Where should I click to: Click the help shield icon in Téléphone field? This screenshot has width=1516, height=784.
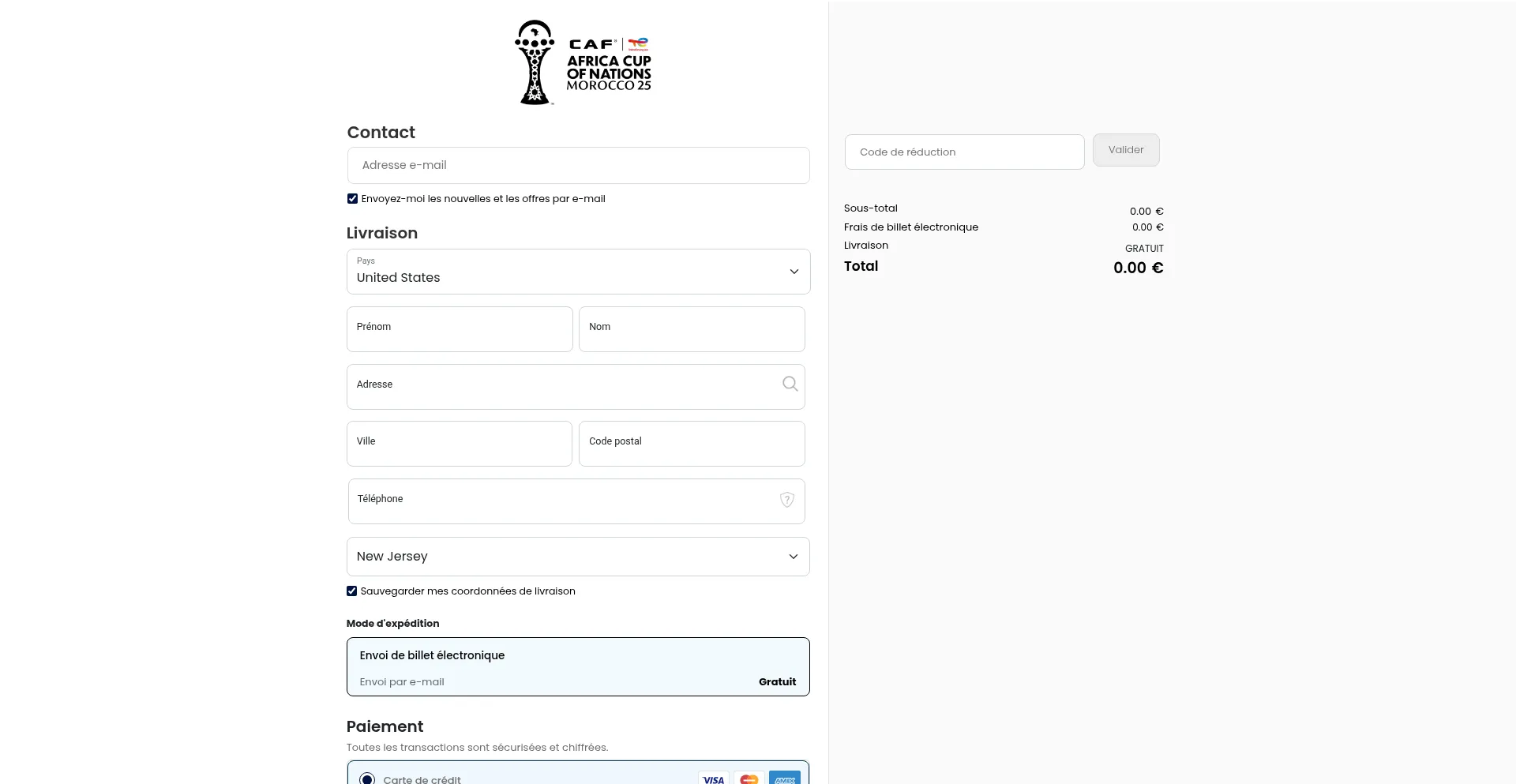[786, 500]
